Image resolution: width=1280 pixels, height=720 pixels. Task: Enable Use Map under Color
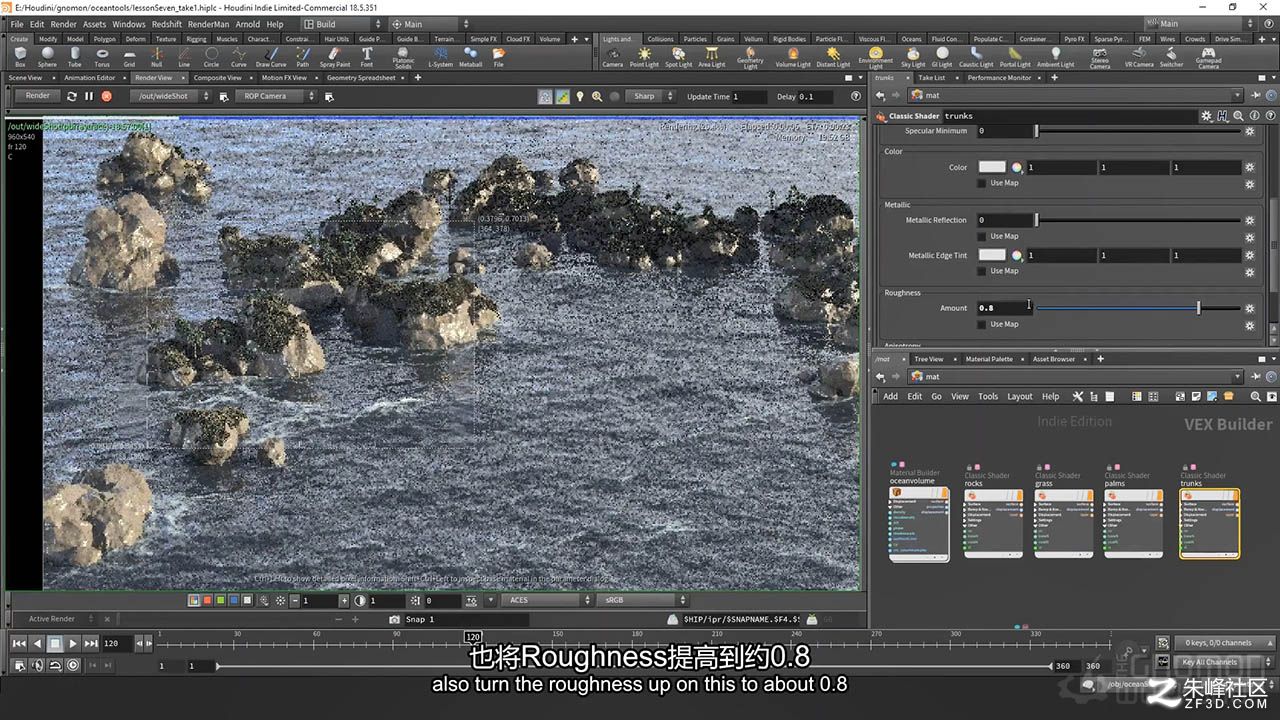tap(982, 183)
